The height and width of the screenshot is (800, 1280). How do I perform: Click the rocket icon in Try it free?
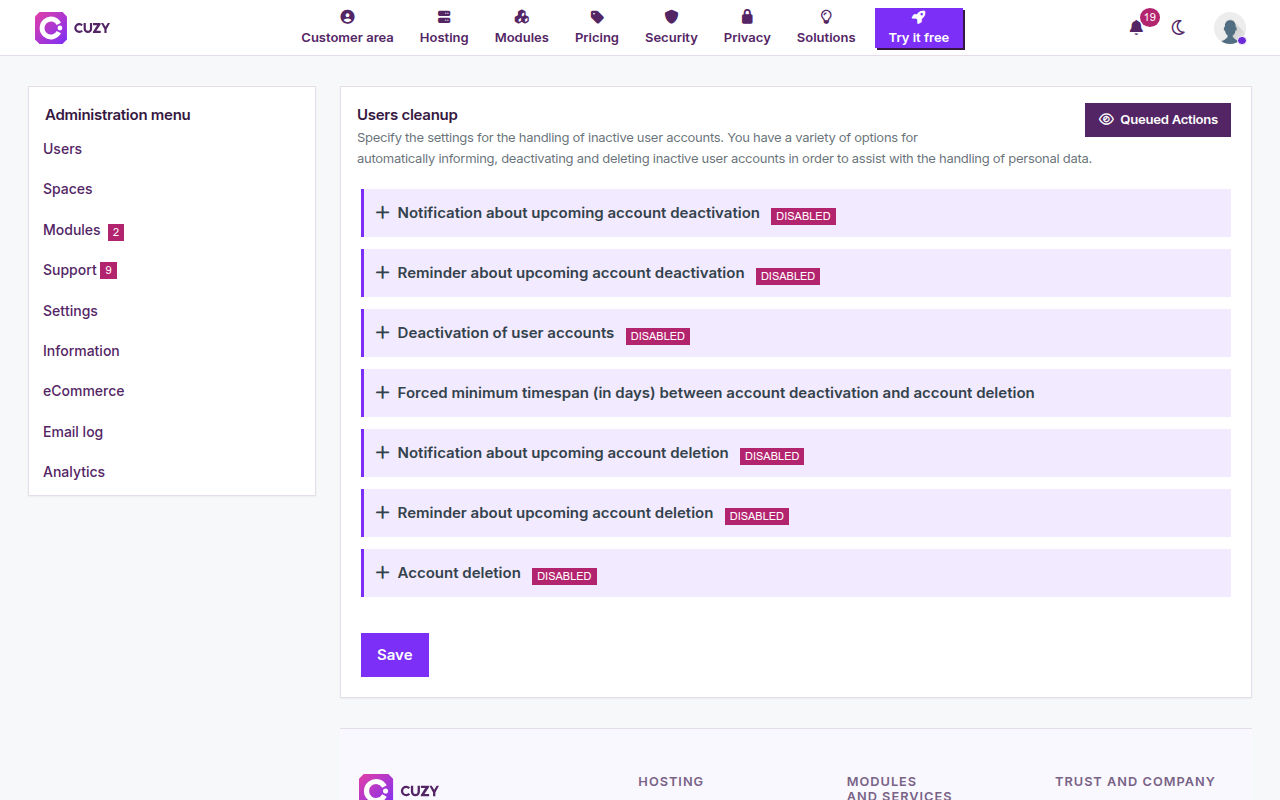point(919,18)
